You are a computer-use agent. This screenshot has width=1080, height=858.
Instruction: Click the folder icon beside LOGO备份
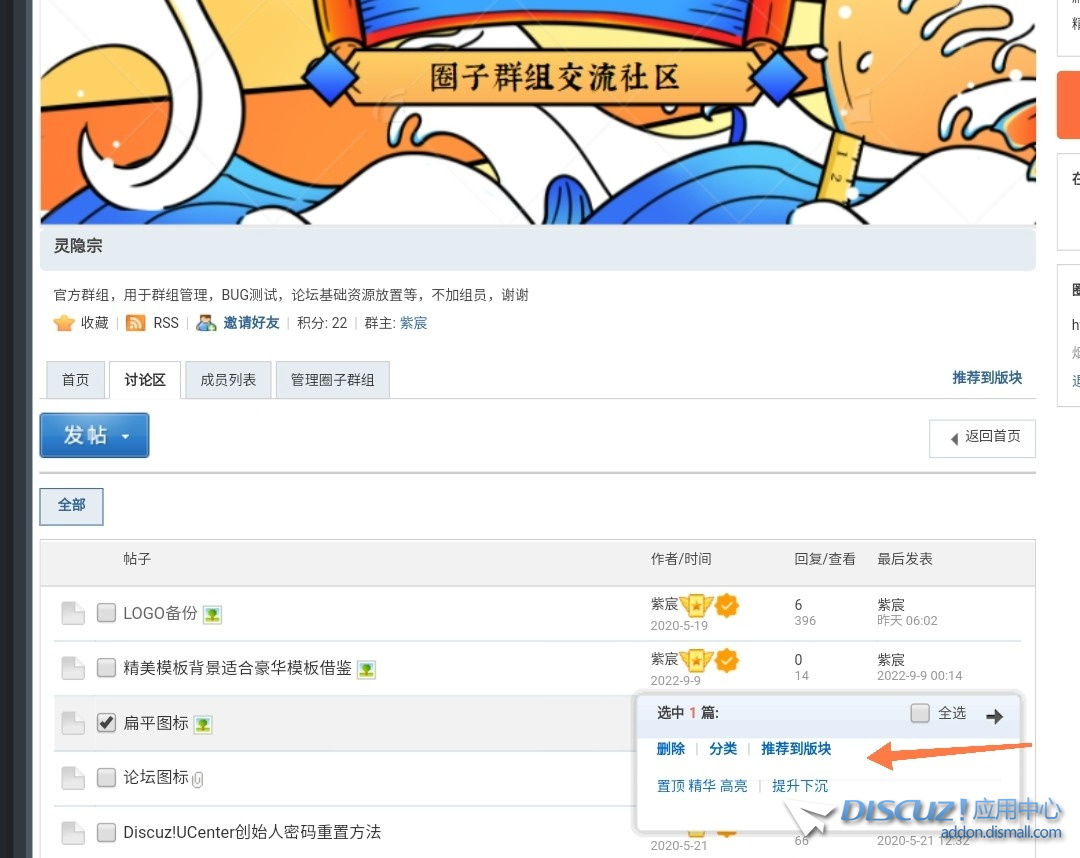72,613
